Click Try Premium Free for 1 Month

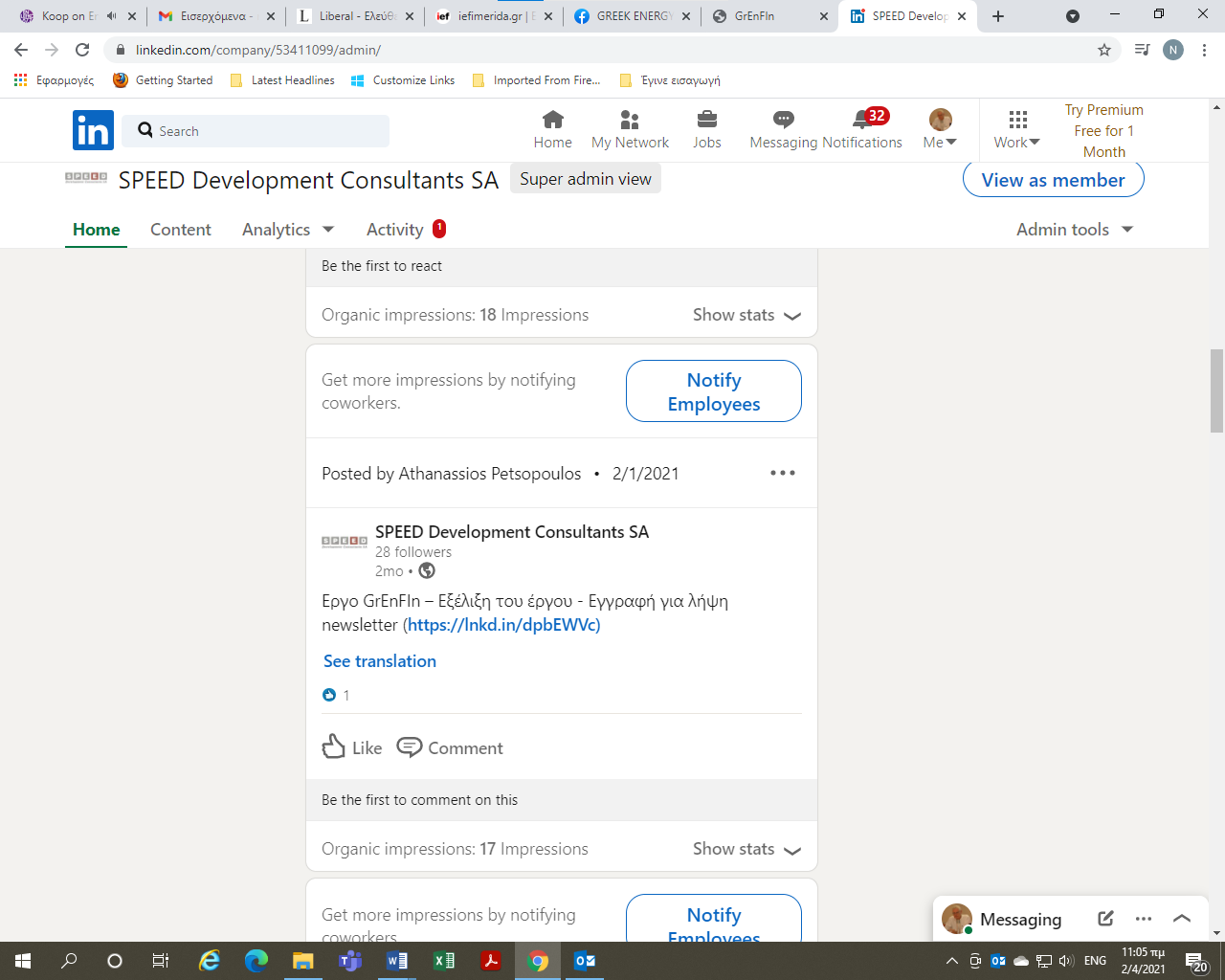pos(1104,131)
